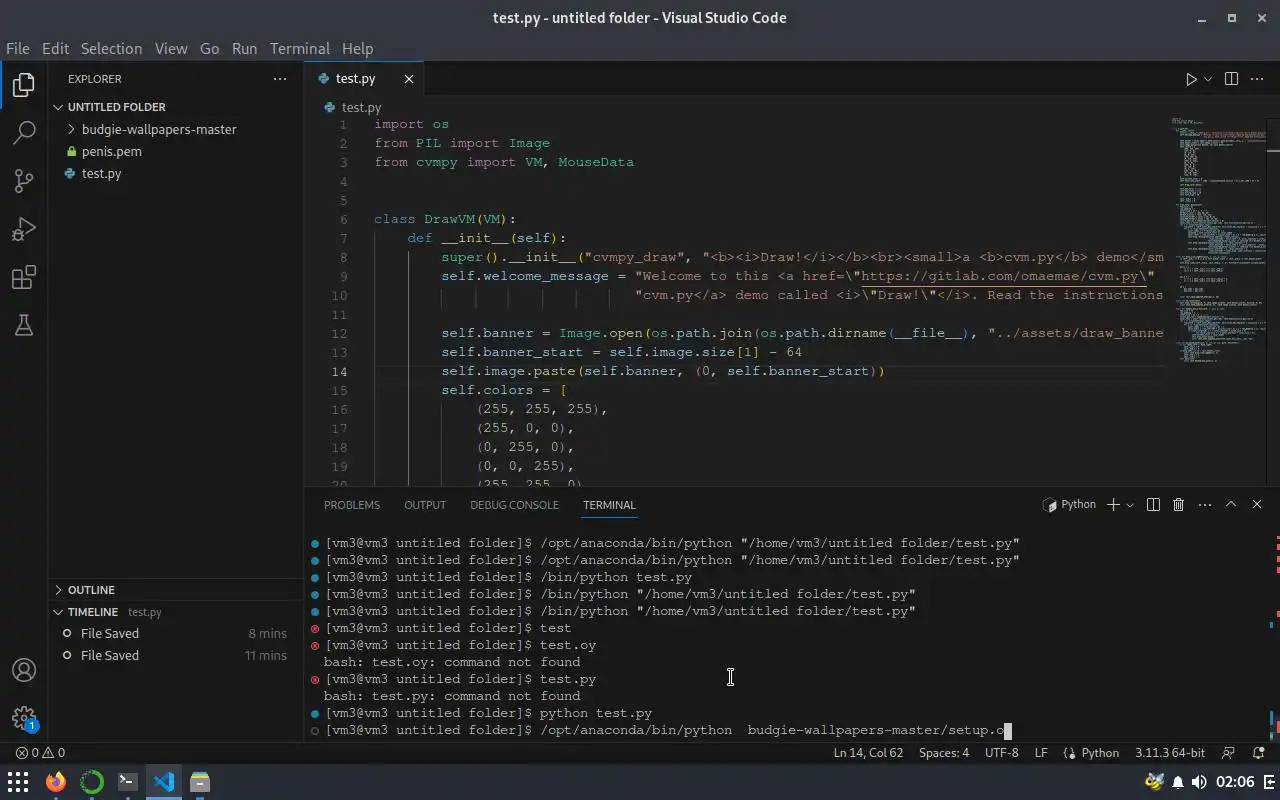Viewport: 1280px width, 800px height.
Task: Click errors and warnings status indicator
Action: 40,753
